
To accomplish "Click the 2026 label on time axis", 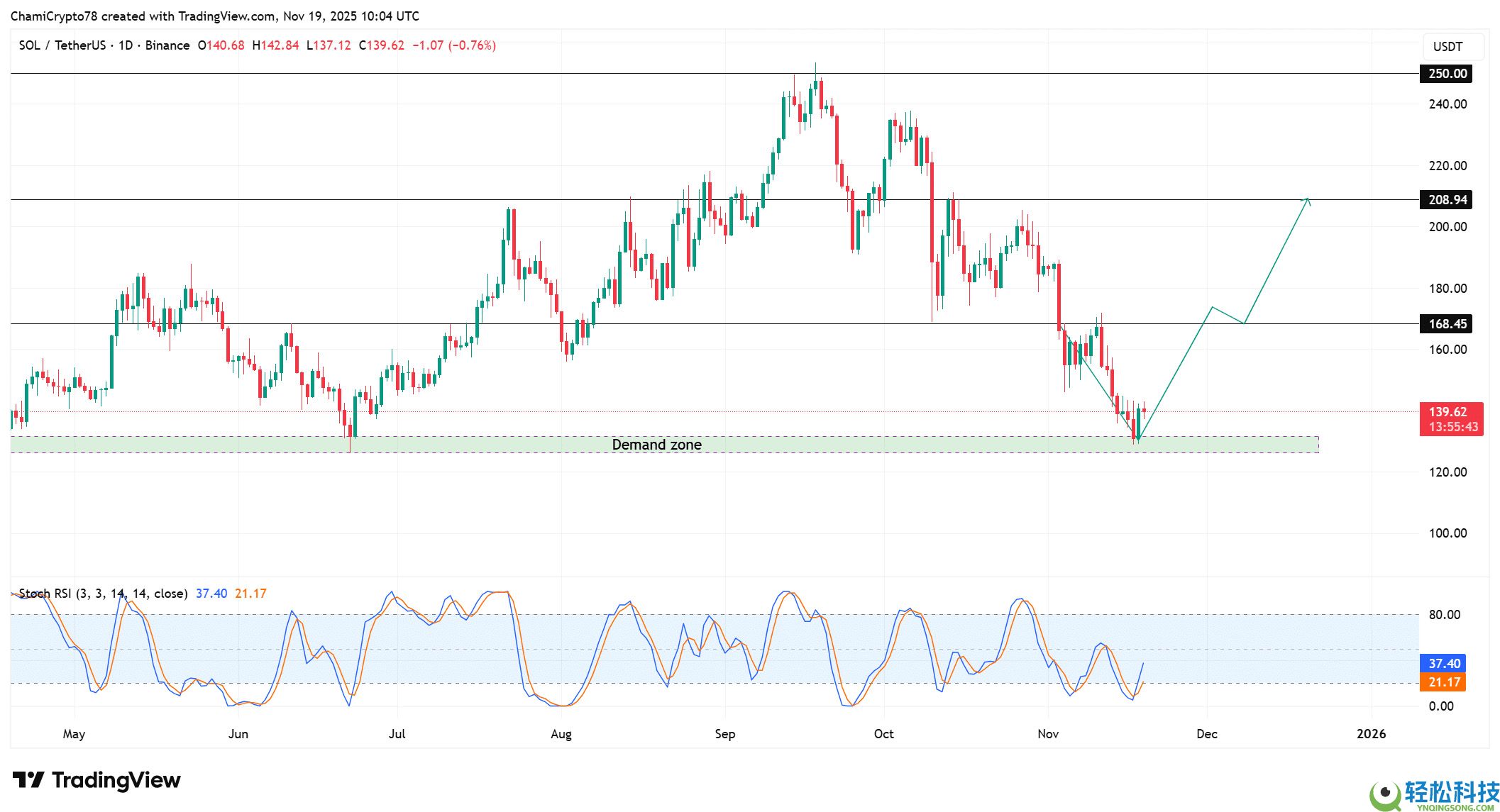I will [x=1370, y=734].
